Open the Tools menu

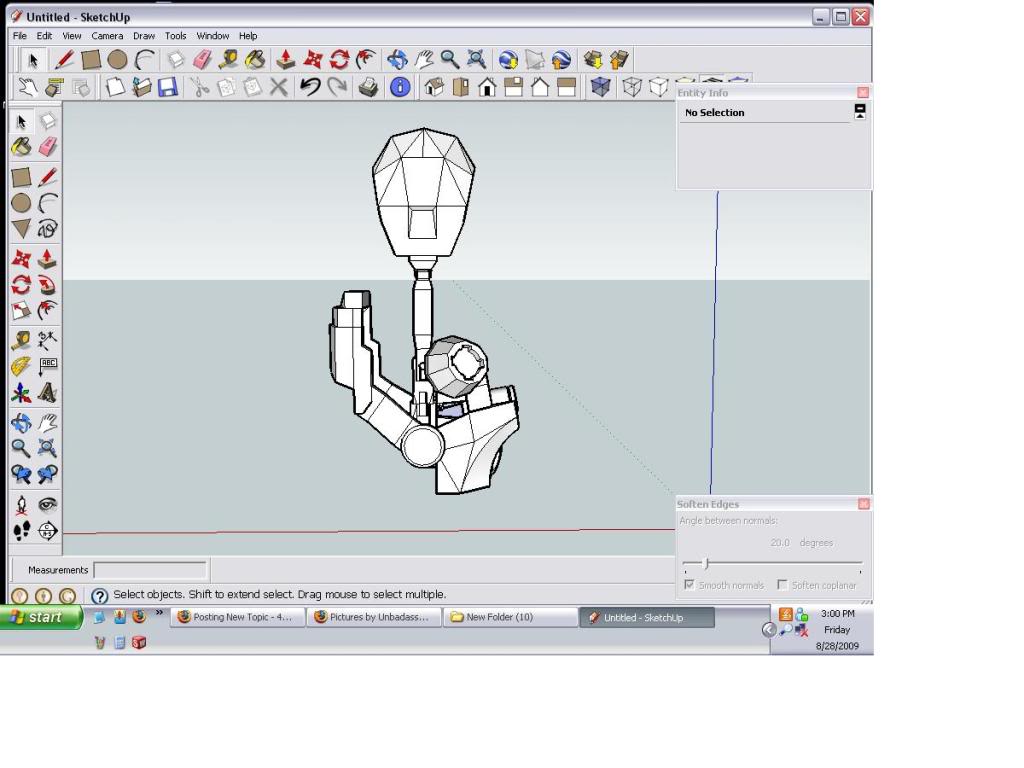[175, 36]
